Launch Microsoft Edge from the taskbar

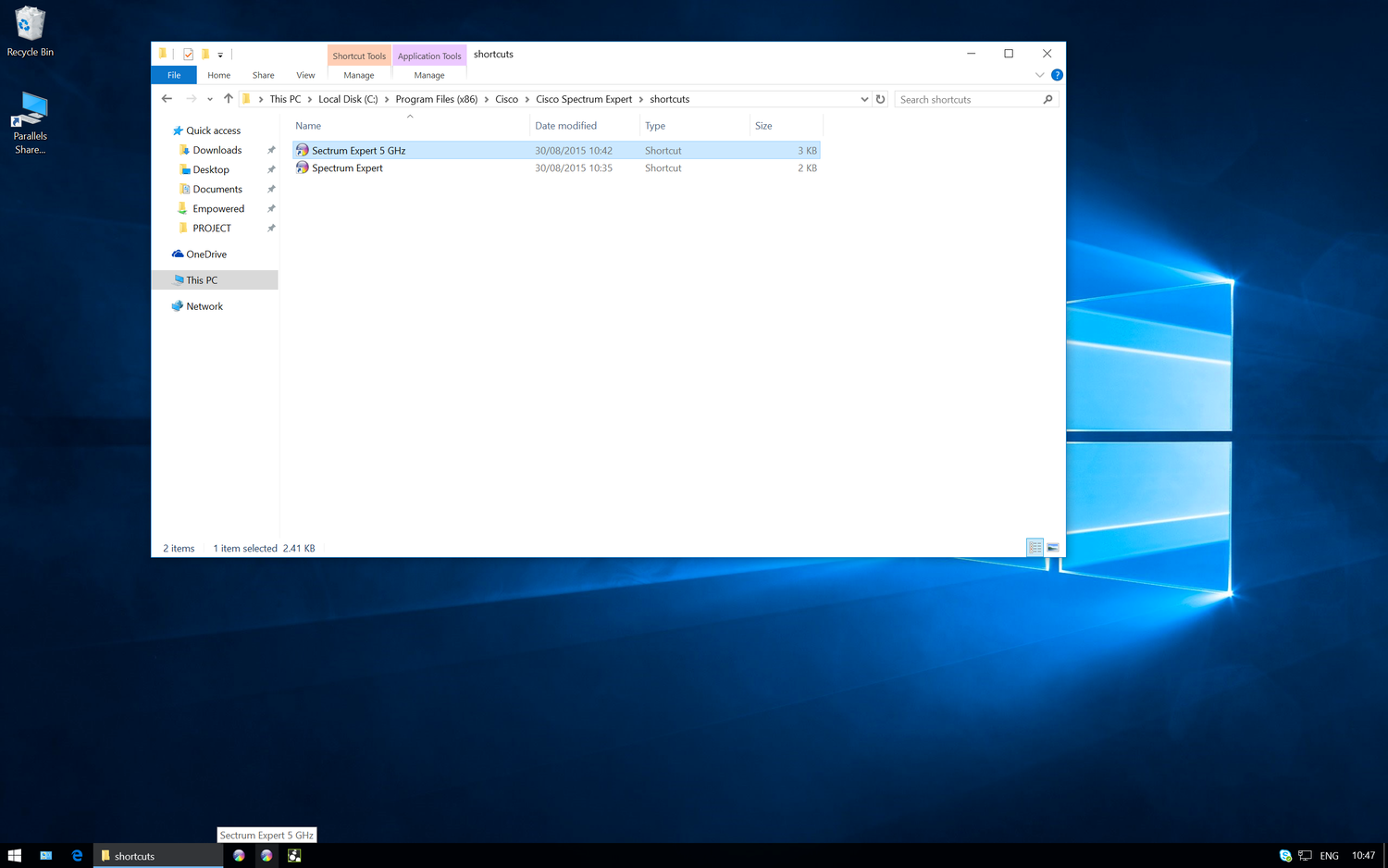[x=77, y=856]
